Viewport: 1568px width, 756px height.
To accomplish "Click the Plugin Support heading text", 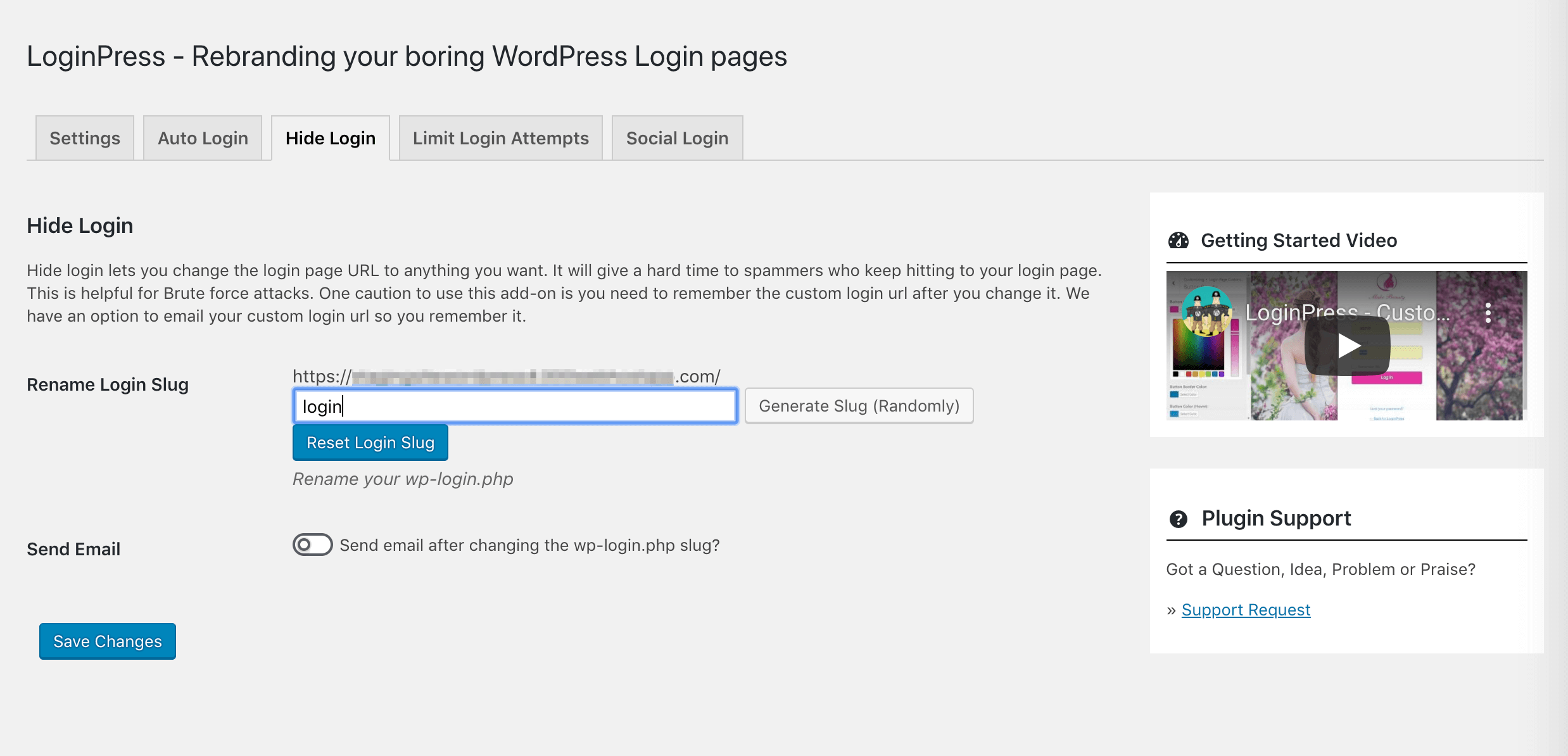I will 1277,519.
